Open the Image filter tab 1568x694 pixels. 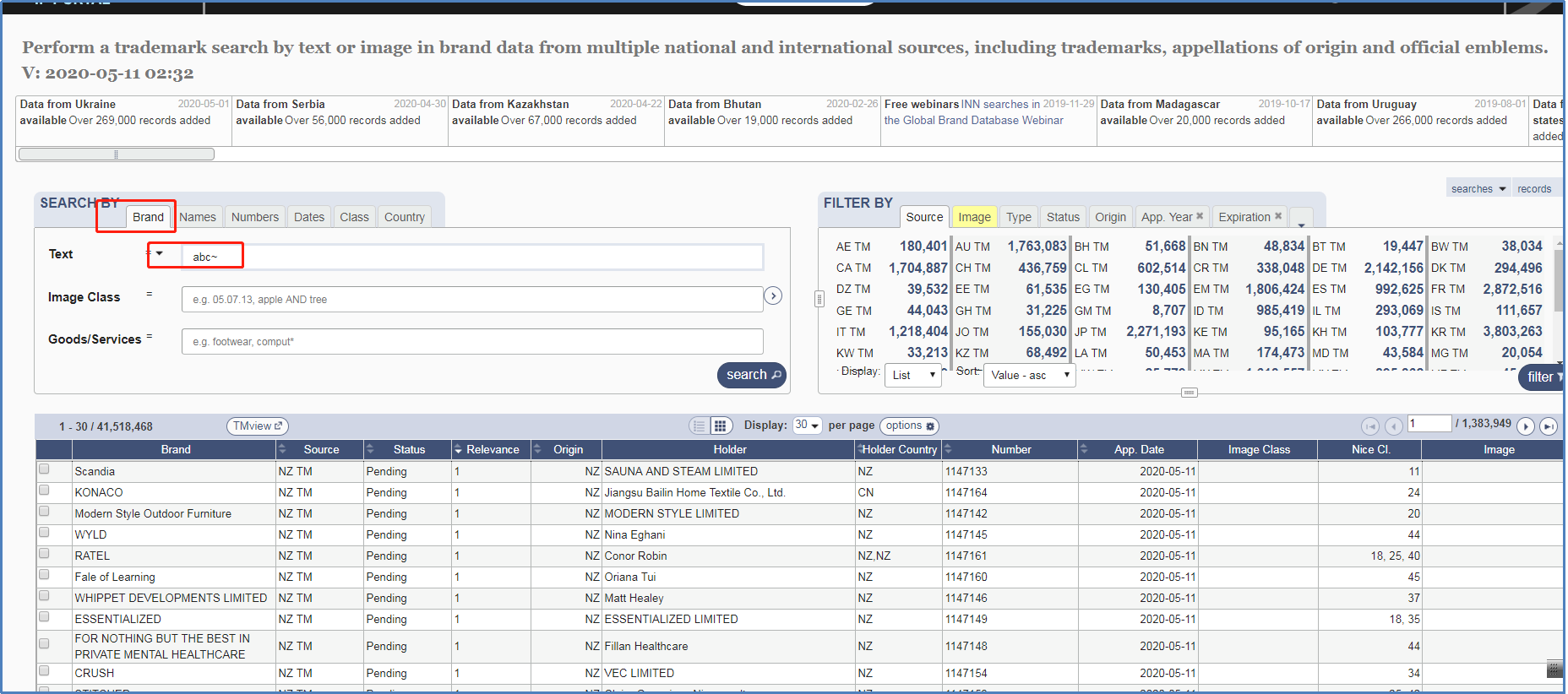coord(974,217)
